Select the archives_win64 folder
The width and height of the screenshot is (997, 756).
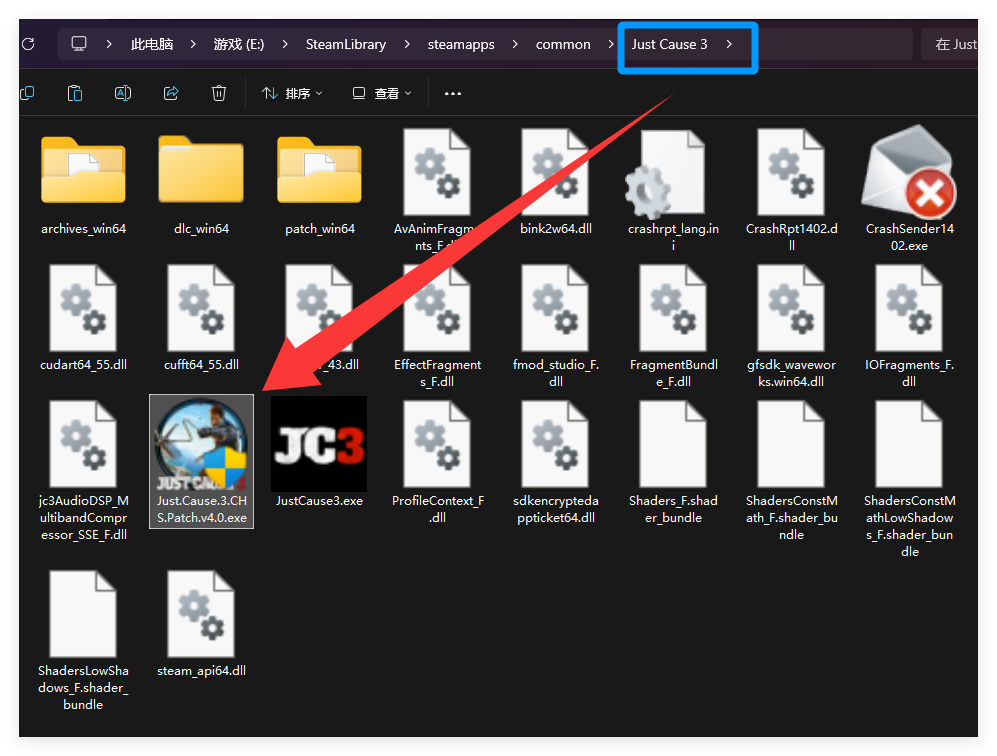coord(83,186)
